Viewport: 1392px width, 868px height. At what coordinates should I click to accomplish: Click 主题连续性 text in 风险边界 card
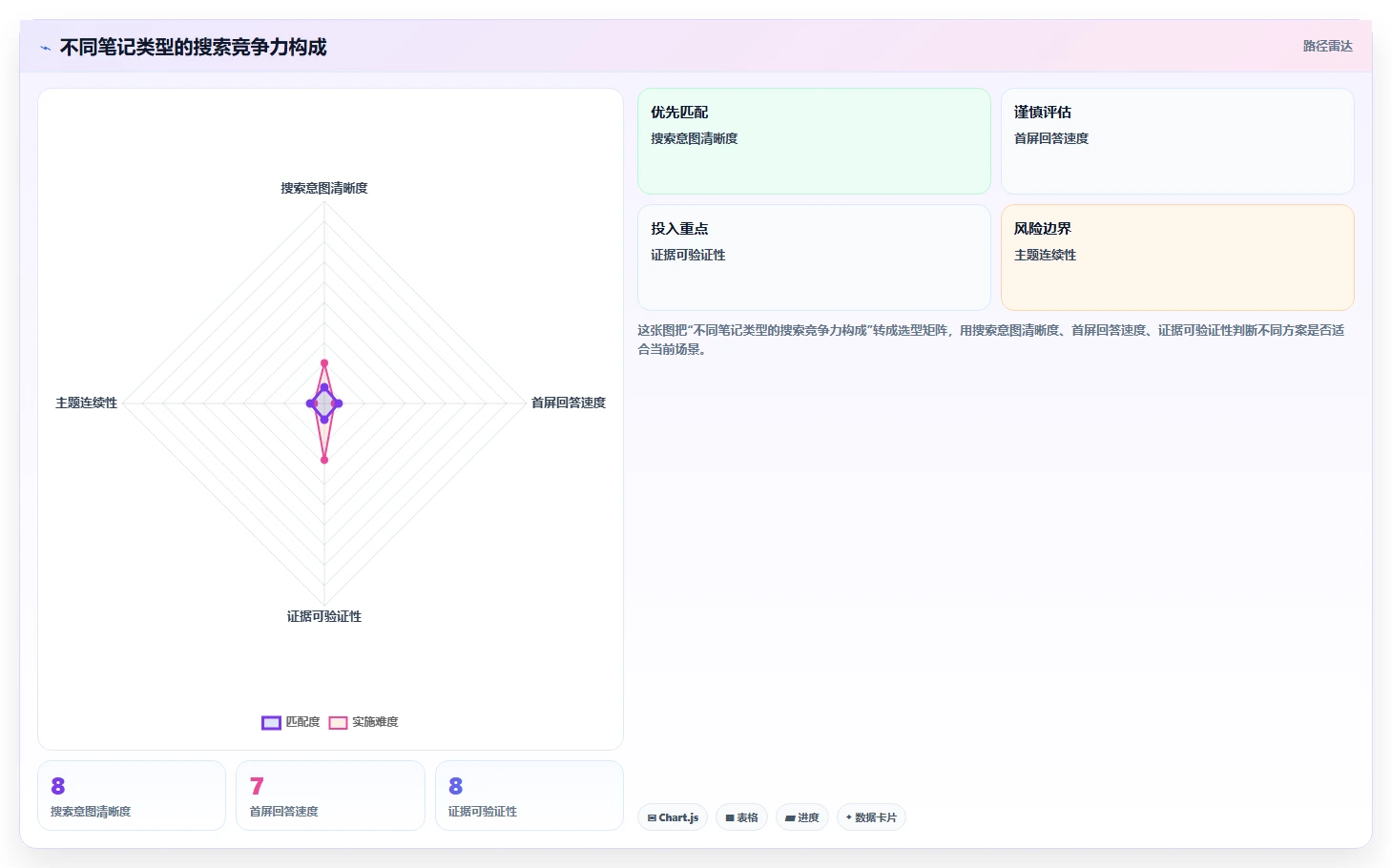point(1045,255)
